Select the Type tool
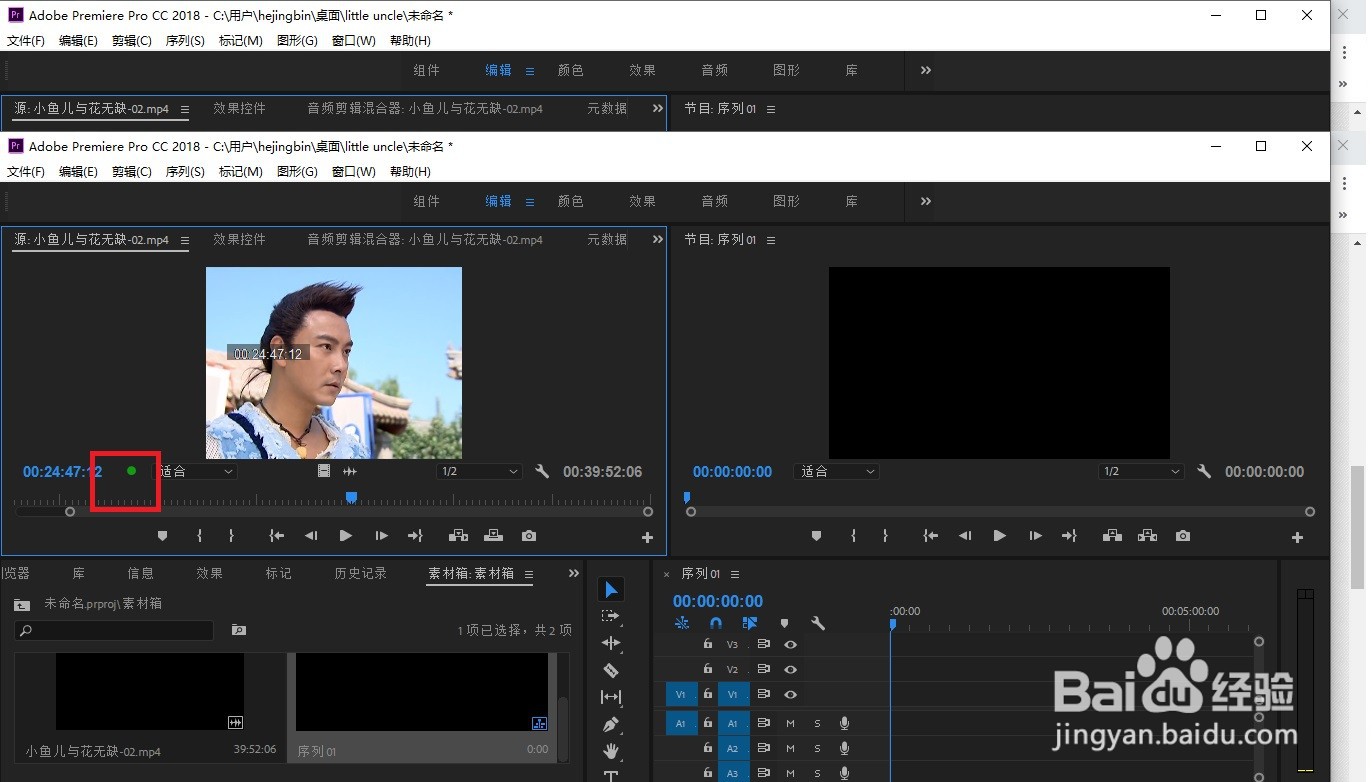Screen dimensions: 1372x782 coord(610,775)
